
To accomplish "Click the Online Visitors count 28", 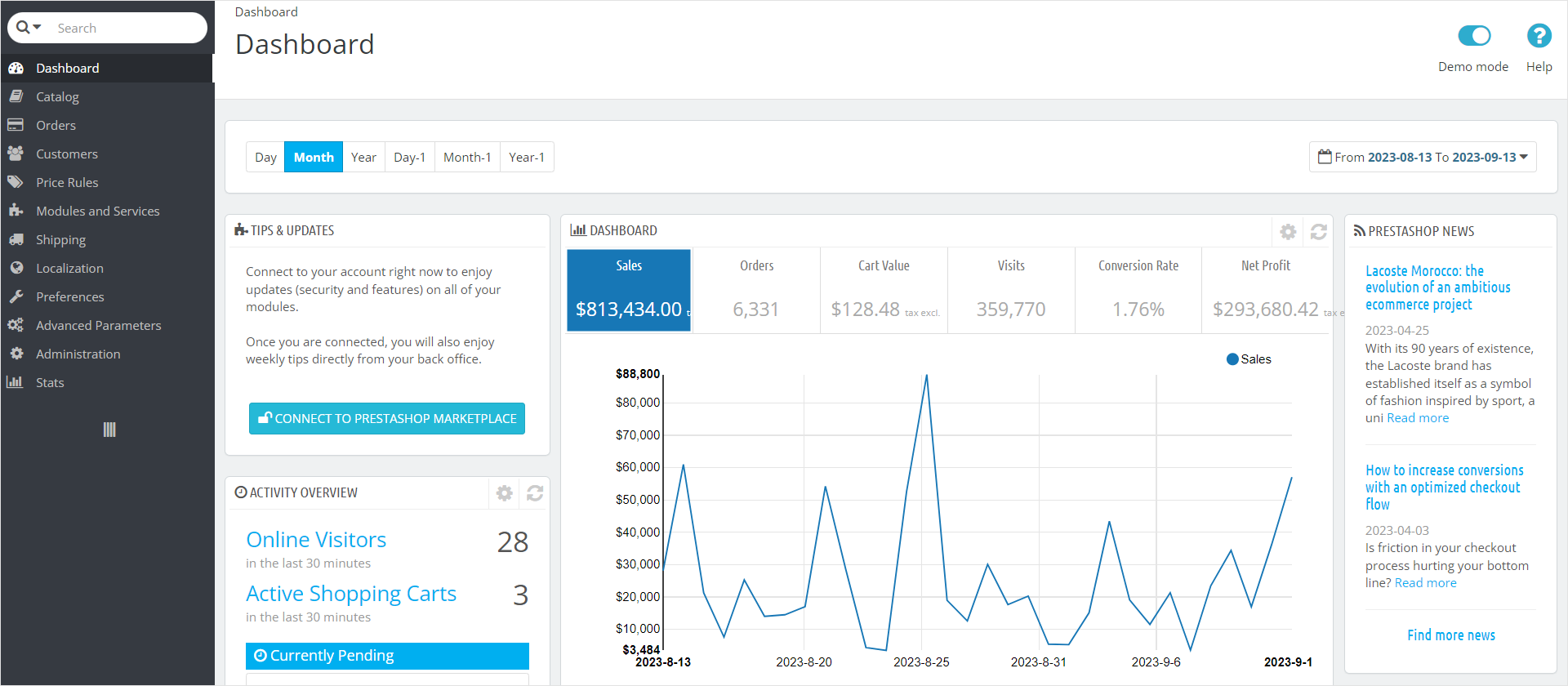I will point(513,542).
